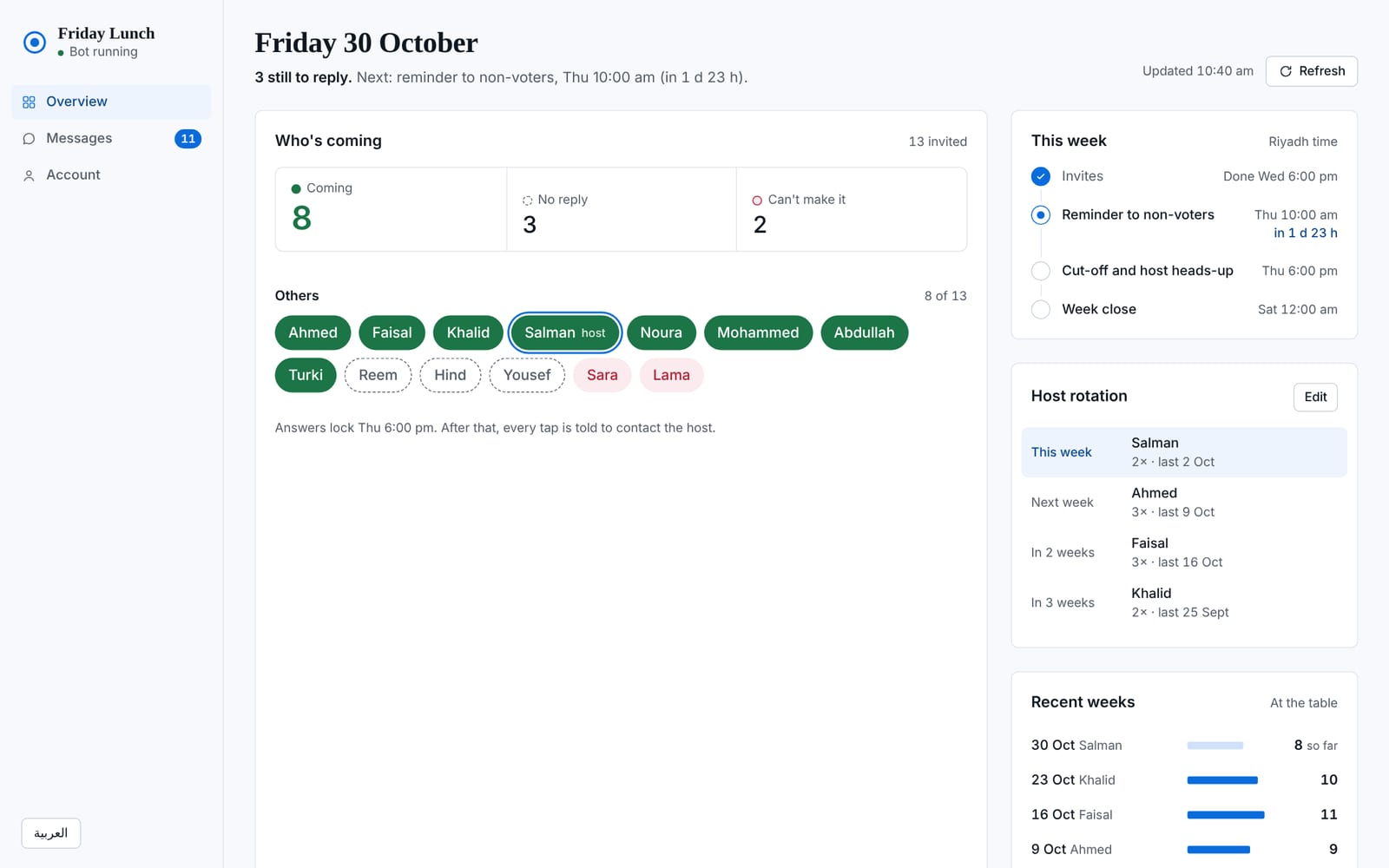Click the Account person icon

click(29, 175)
